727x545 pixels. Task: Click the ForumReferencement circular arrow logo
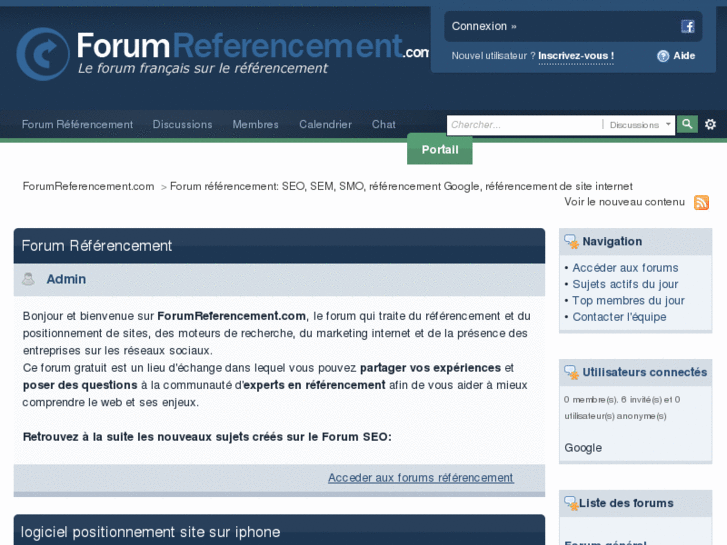(x=43, y=54)
